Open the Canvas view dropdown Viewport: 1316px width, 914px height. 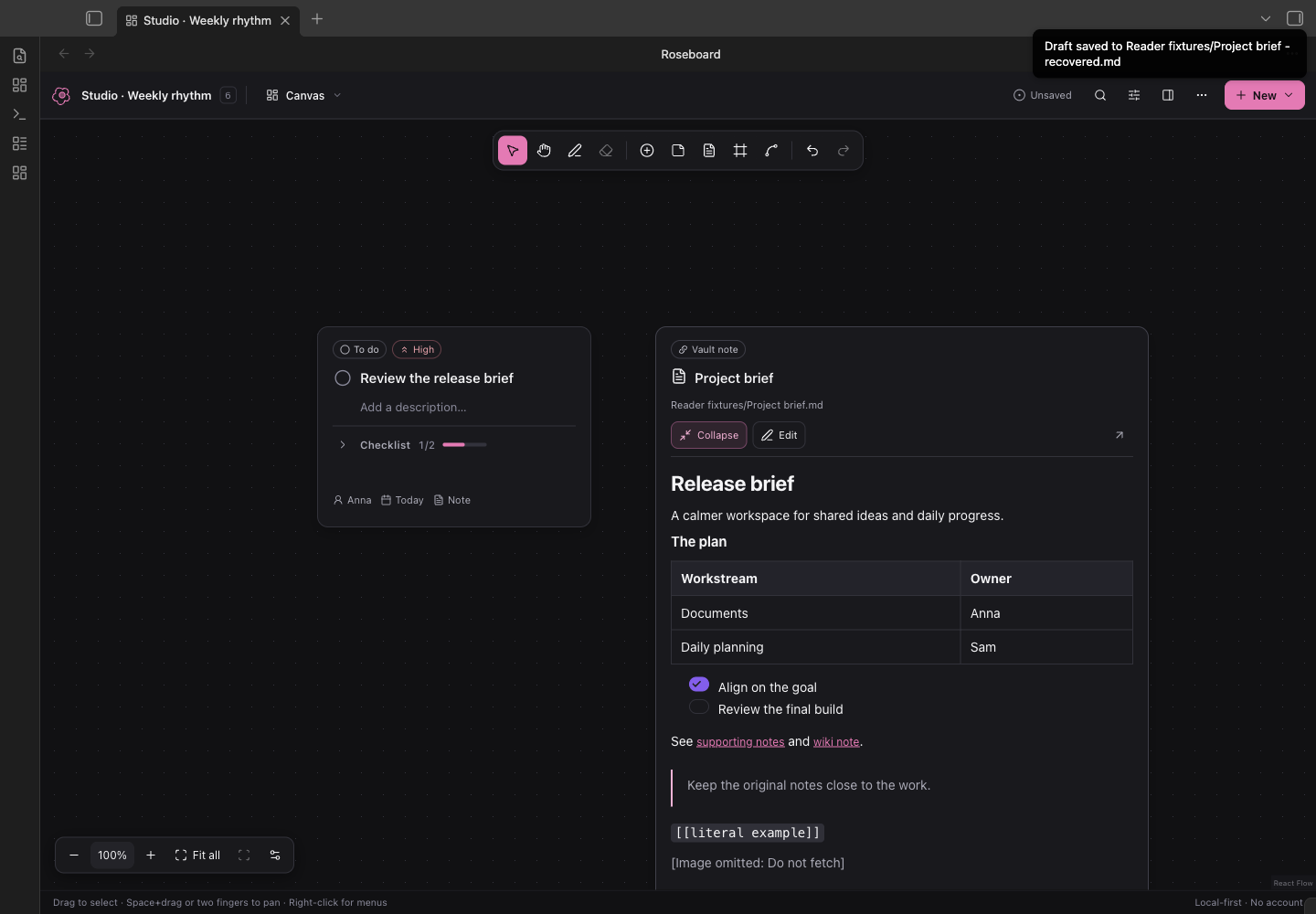tap(303, 95)
